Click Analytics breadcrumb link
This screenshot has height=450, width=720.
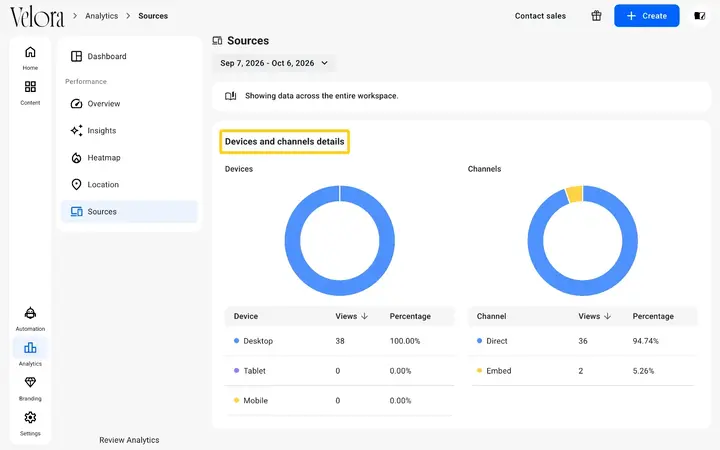(x=101, y=16)
